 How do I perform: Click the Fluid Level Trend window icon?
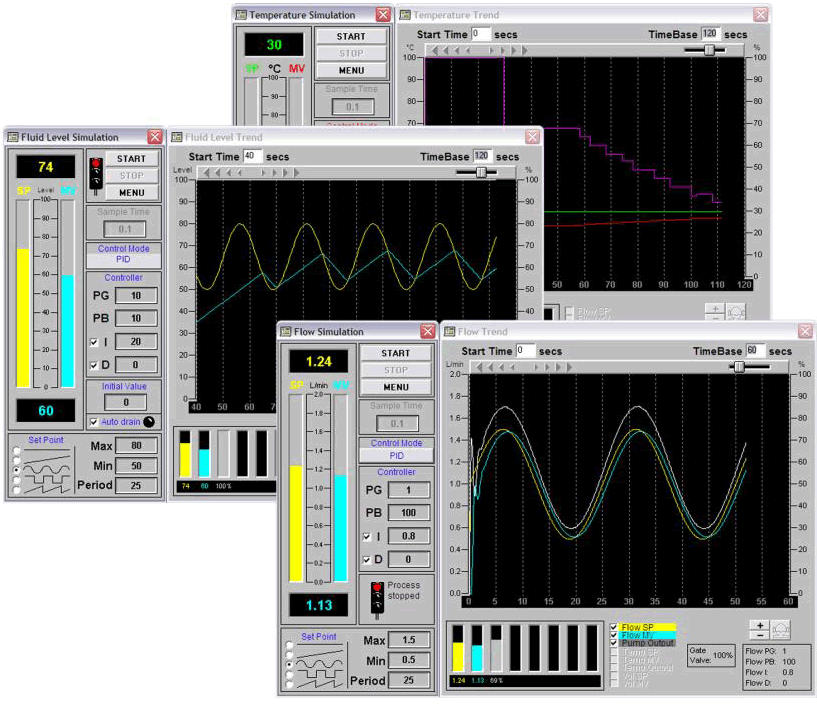[x=176, y=137]
